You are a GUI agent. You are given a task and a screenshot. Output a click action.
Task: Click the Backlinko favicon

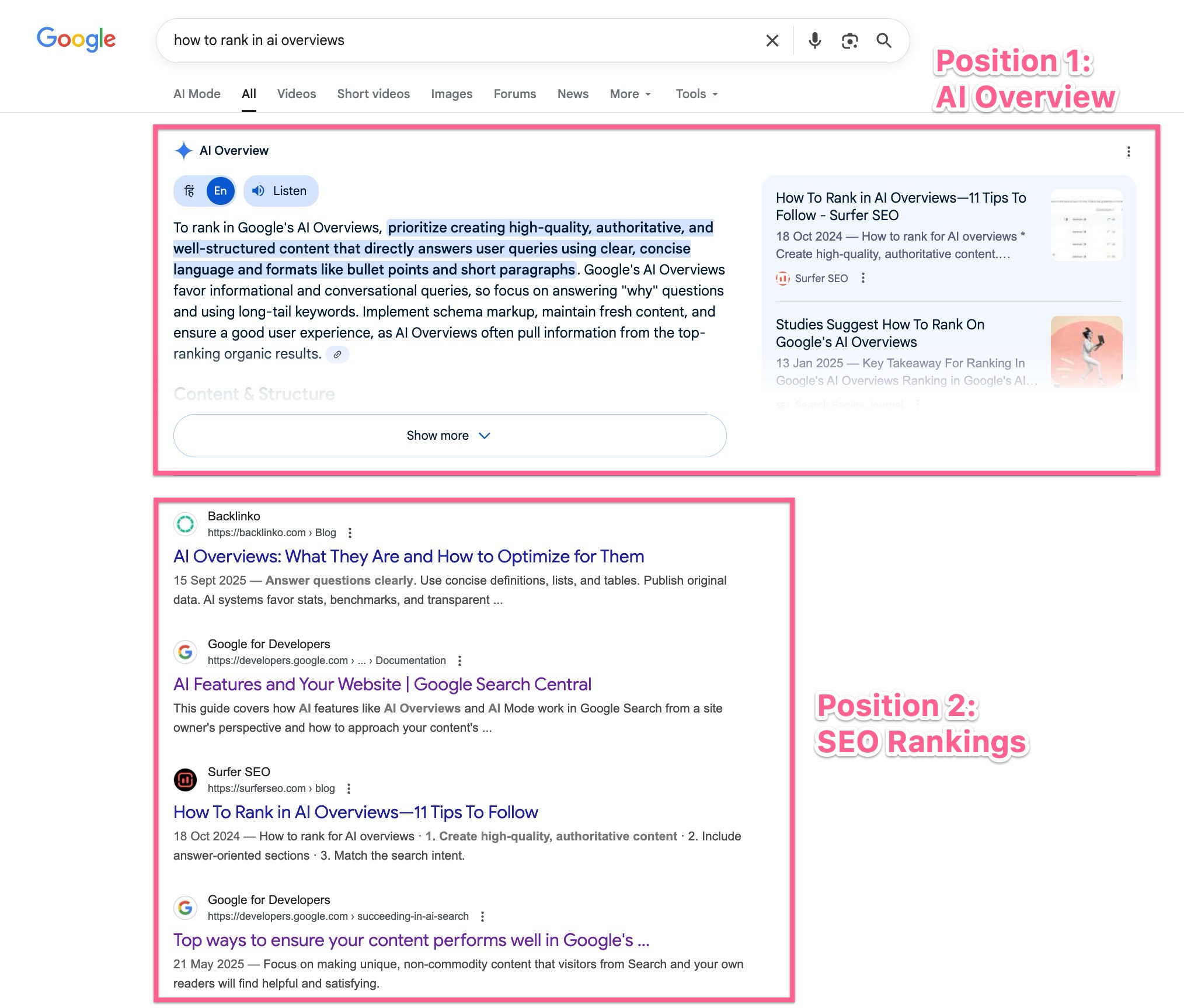pyautogui.click(x=185, y=524)
